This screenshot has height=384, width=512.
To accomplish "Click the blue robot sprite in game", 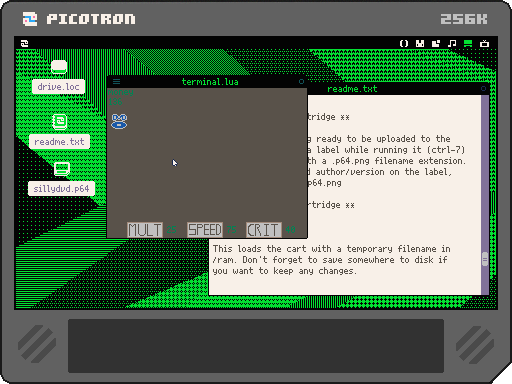I will pos(119,121).
